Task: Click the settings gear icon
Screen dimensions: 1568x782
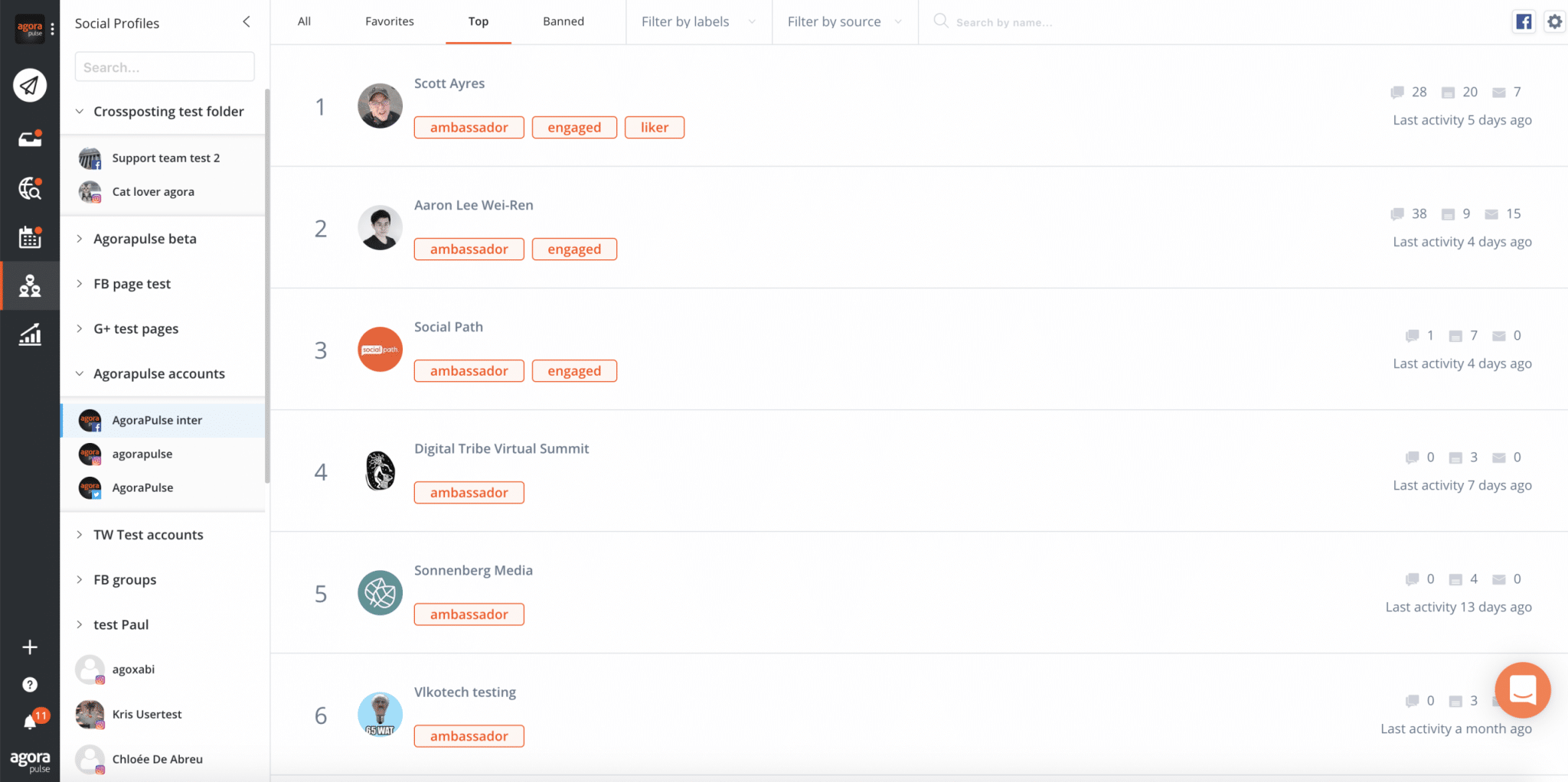Action: click(x=1554, y=21)
